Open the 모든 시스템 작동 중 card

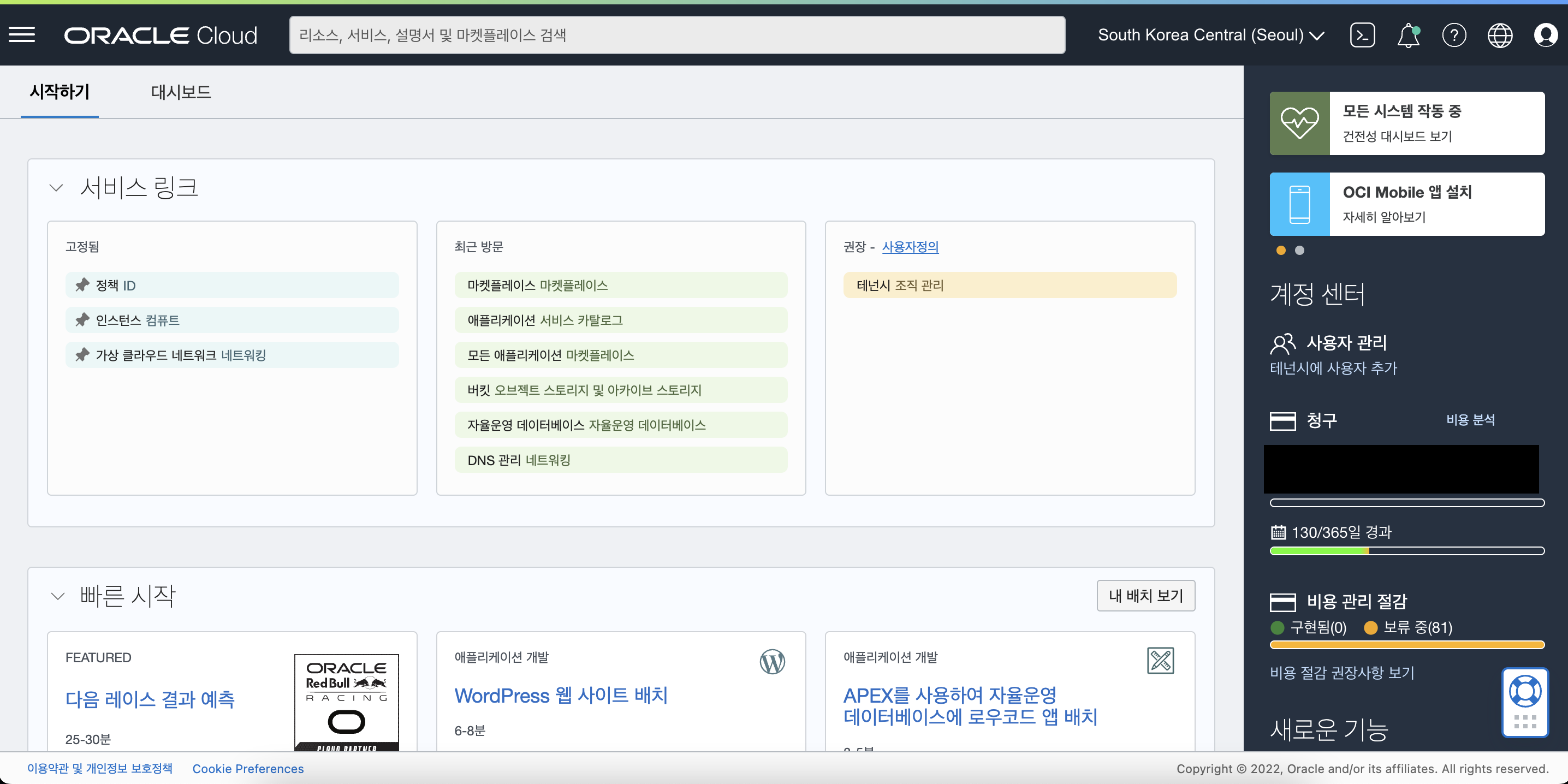point(1407,123)
